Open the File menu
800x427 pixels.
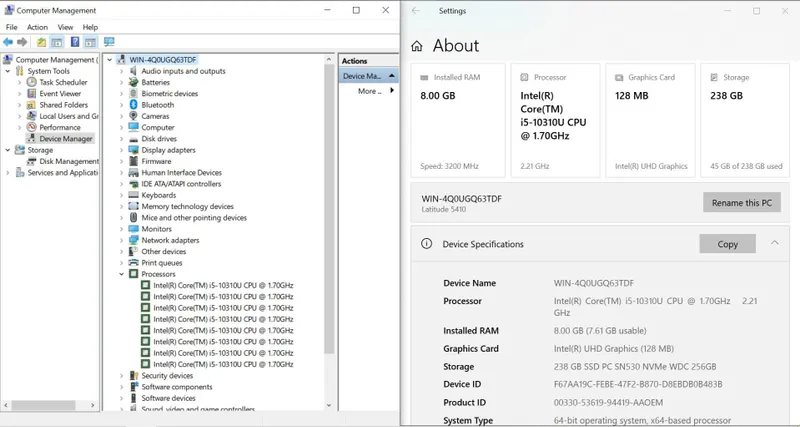[11, 27]
